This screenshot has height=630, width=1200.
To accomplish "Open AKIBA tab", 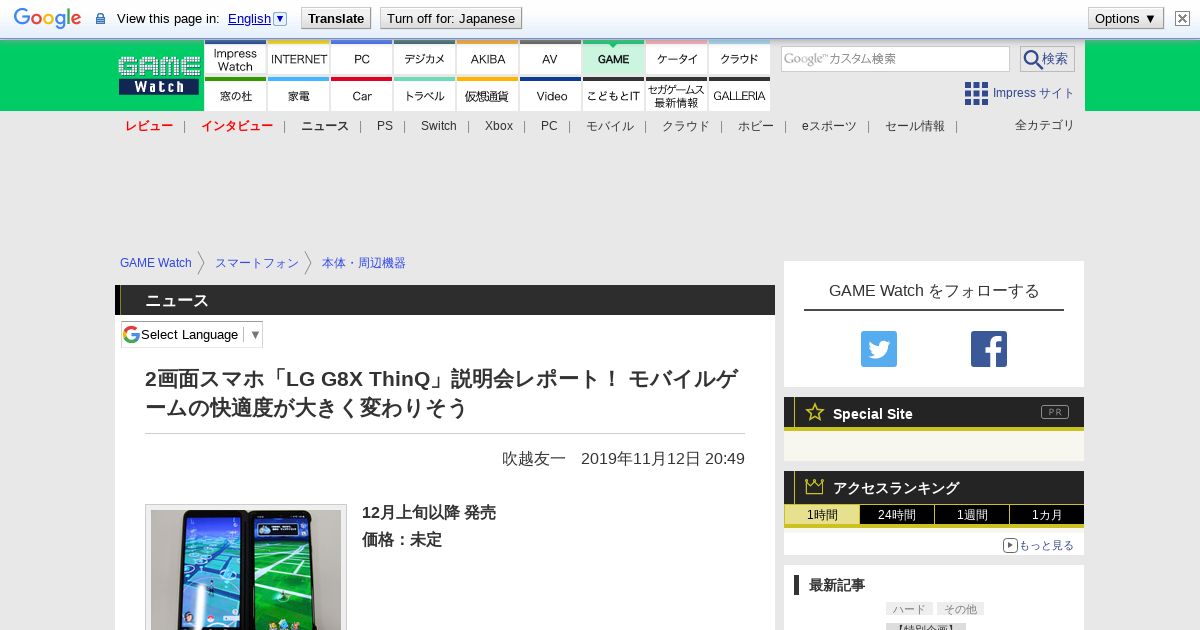I will [x=488, y=58].
